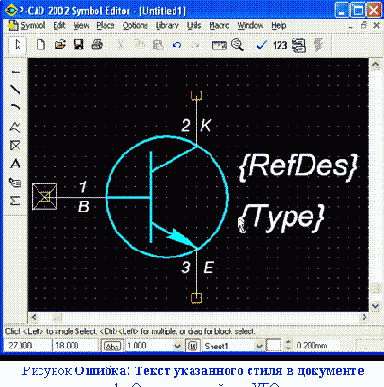The height and width of the screenshot is (387, 384).
Task: Select the {RefDes} attribute text
Action: click(x=298, y=166)
